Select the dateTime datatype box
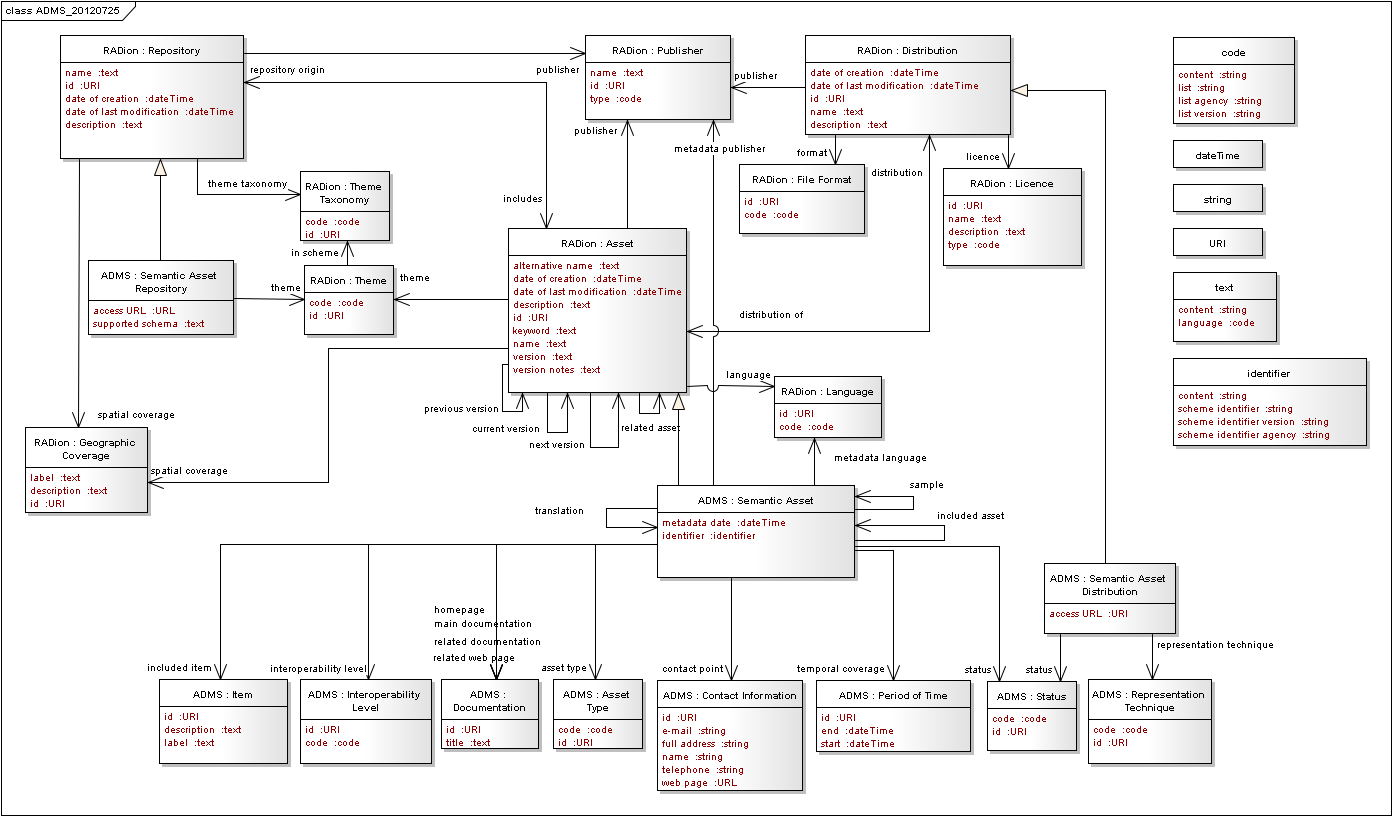The height and width of the screenshot is (816, 1392). (1216, 154)
